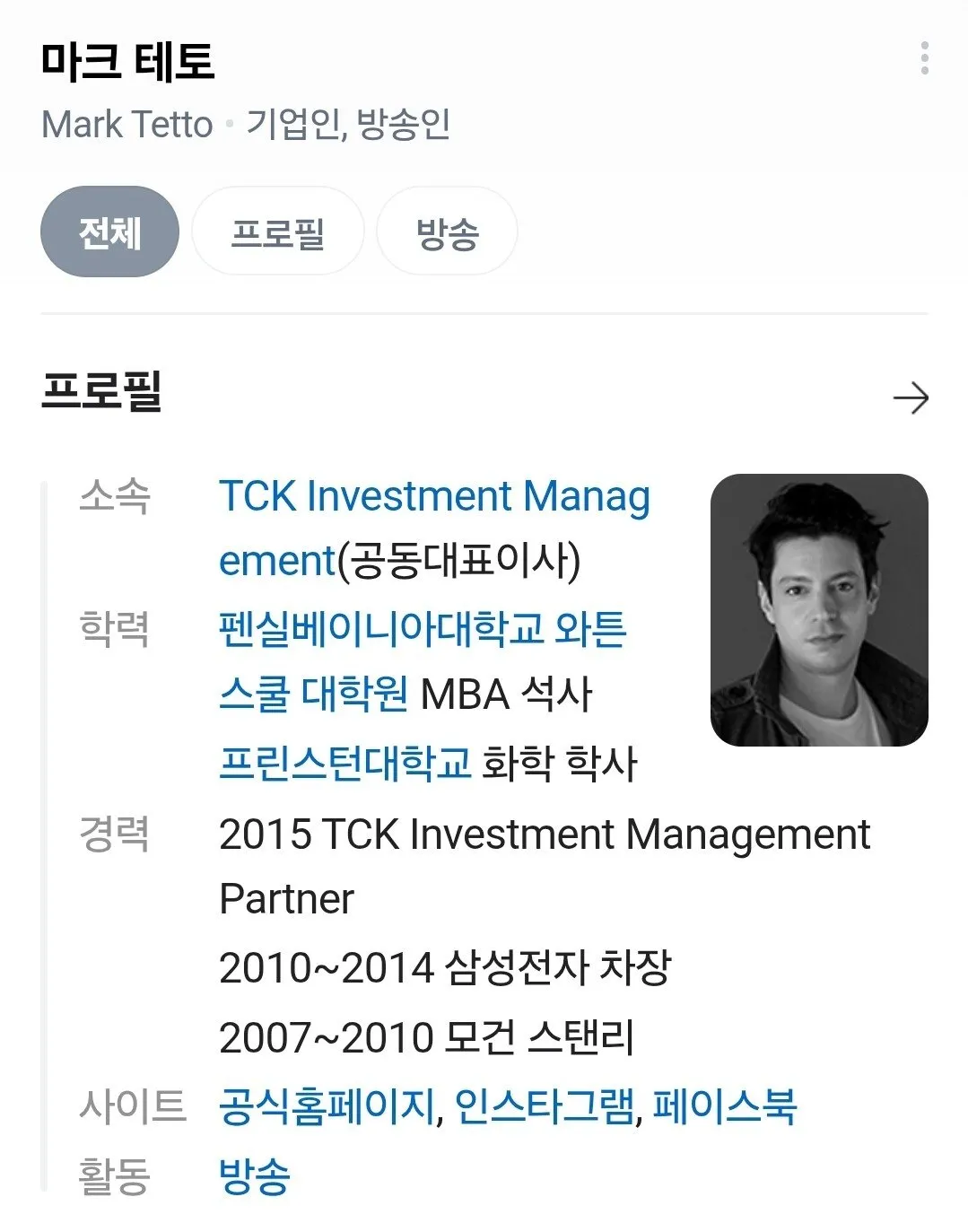Tap Mark Tetto's profile photo
The image size is (968, 1232).
pos(818,610)
